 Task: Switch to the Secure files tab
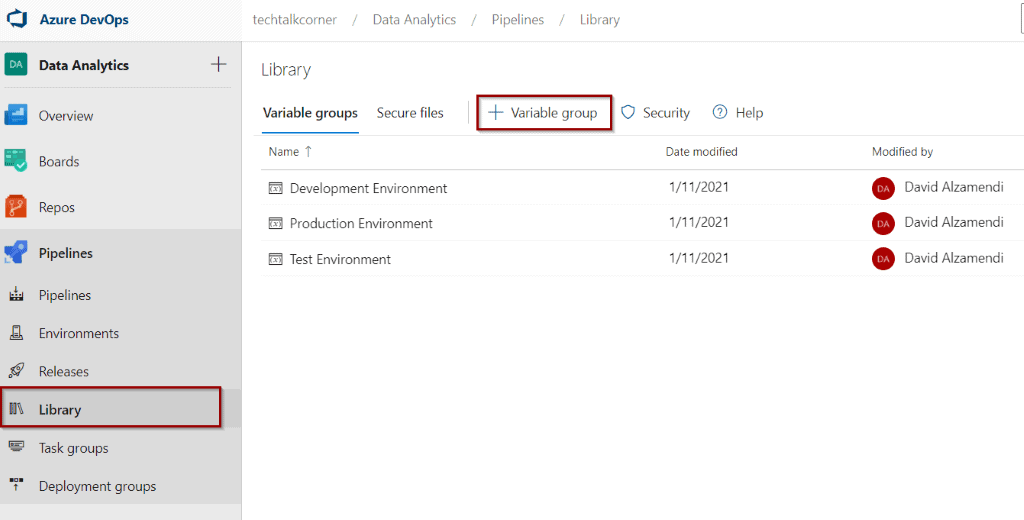410,113
